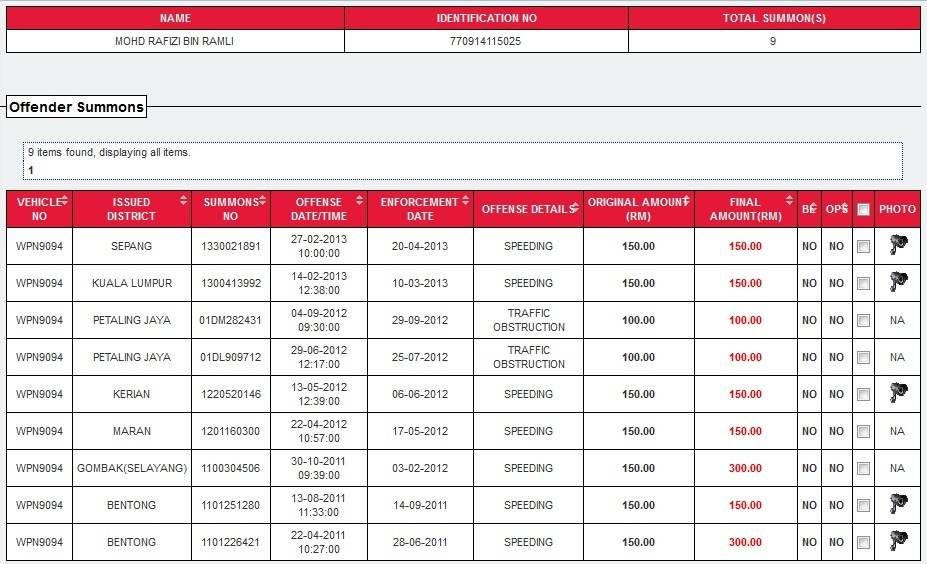Click the Offender Summons section title
Image resolution: width=927 pixels, height=564 pixels.
(x=76, y=107)
